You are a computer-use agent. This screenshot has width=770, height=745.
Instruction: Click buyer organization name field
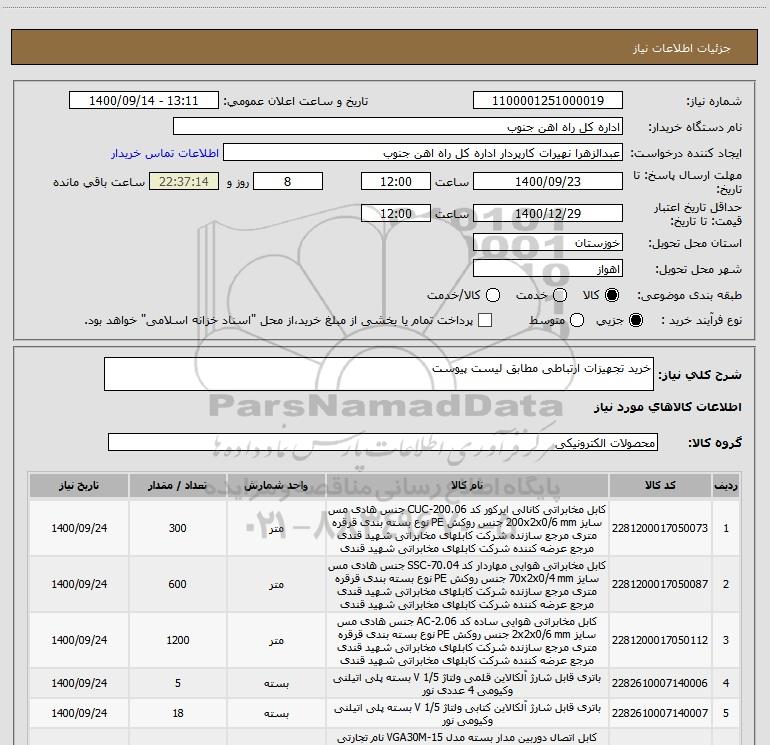tap(398, 126)
